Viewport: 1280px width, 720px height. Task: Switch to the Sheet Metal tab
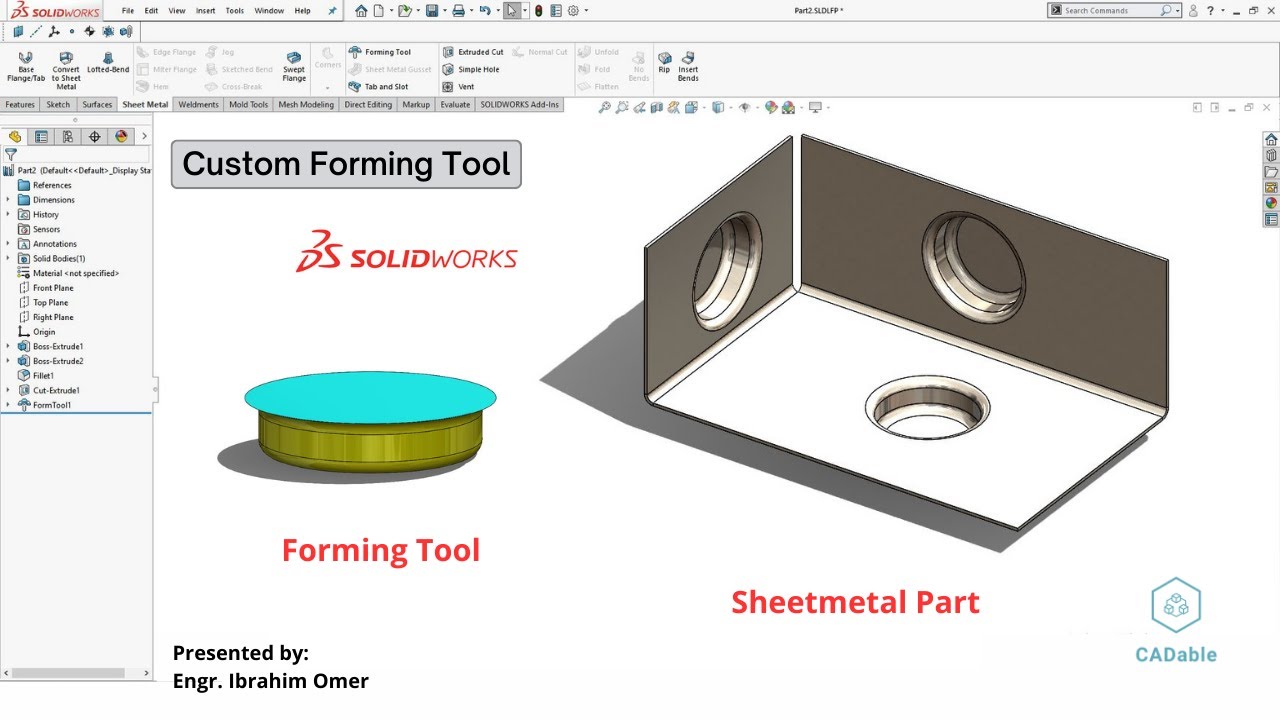coord(143,104)
